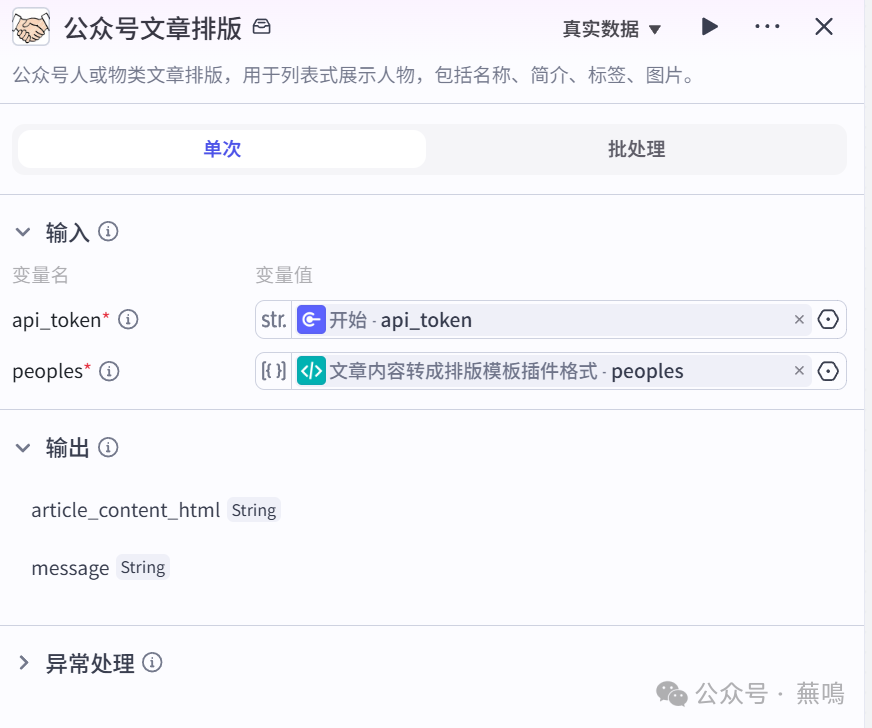Collapse the 输出 section

click(x=23, y=448)
